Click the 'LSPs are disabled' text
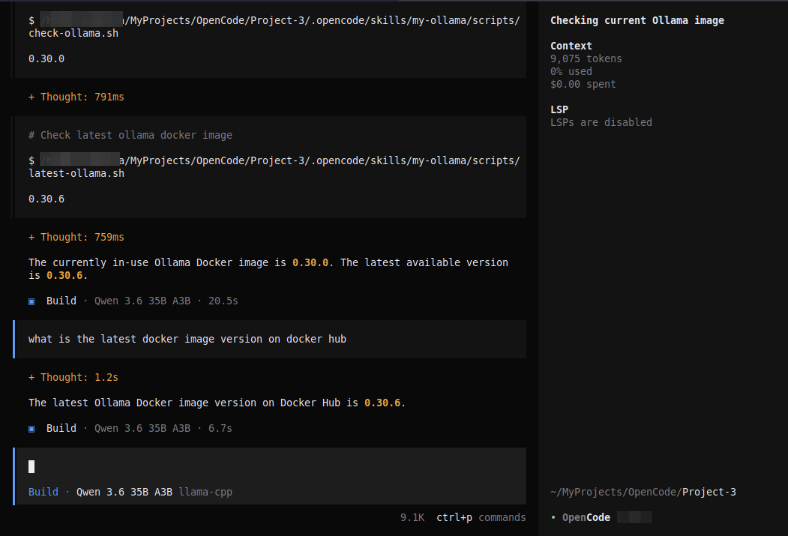The height and width of the screenshot is (536, 788). [x=601, y=123]
